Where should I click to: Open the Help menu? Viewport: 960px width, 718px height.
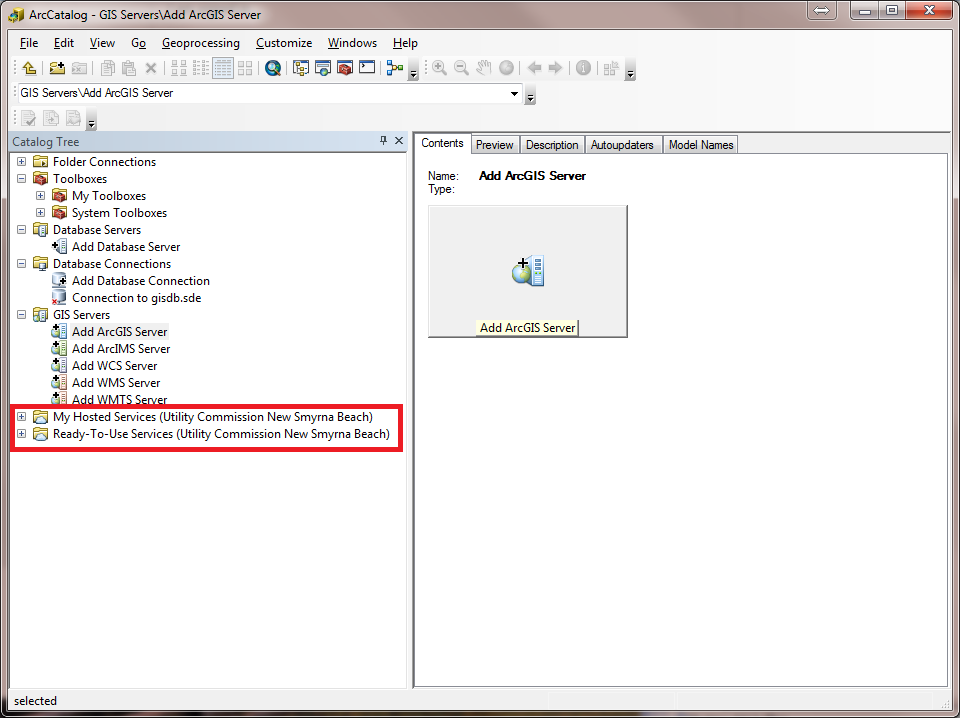(x=405, y=43)
